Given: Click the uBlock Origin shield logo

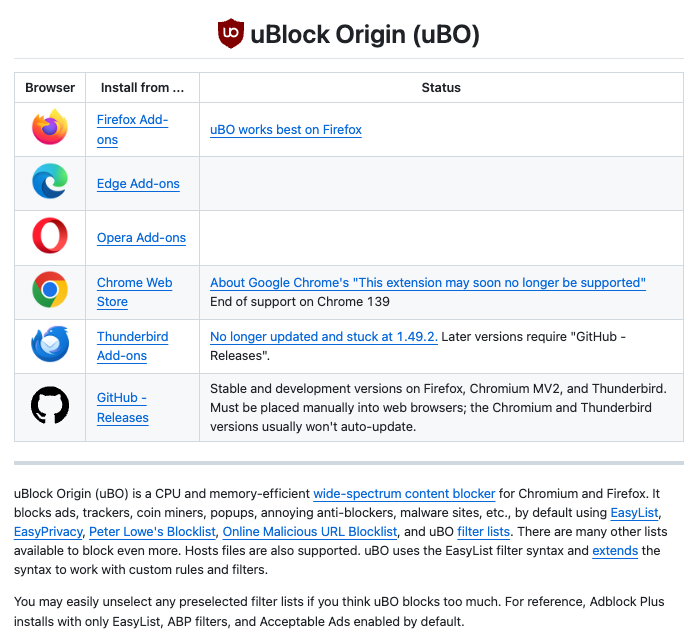Looking at the screenshot, I should pyautogui.click(x=231, y=33).
